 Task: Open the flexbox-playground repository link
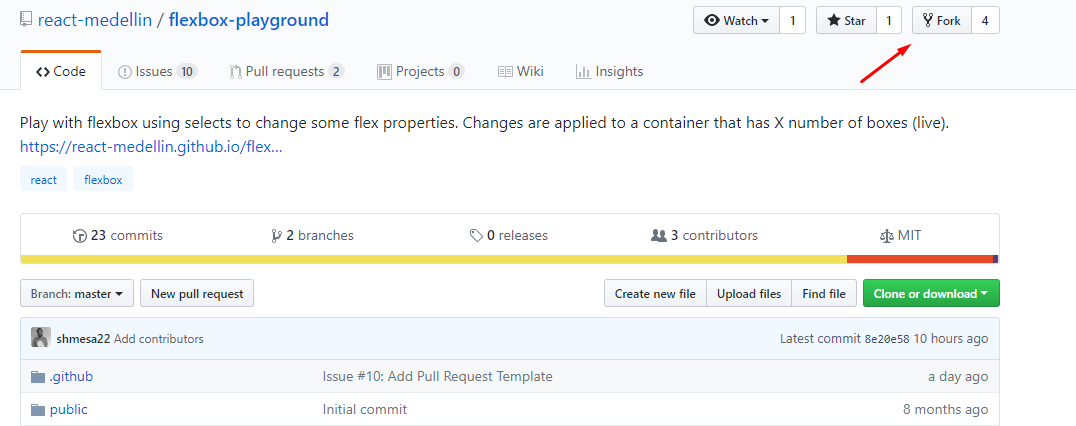click(x=248, y=20)
